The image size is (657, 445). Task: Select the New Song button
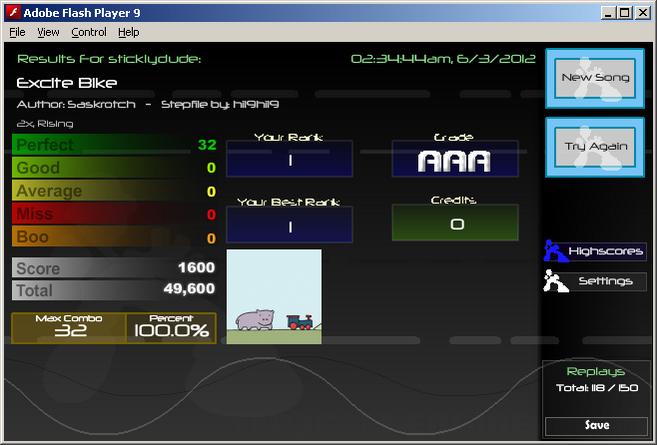pyautogui.click(x=595, y=78)
